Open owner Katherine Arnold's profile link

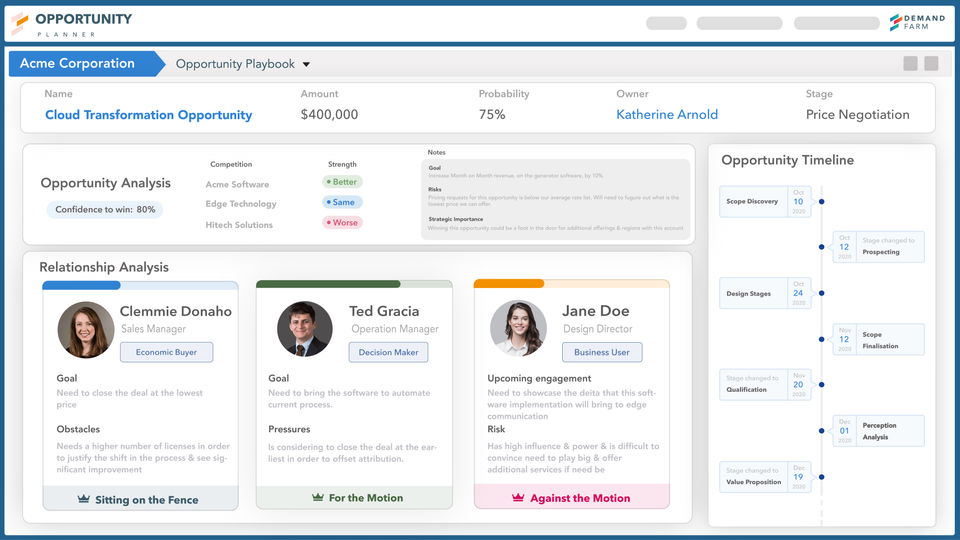point(667,114)
